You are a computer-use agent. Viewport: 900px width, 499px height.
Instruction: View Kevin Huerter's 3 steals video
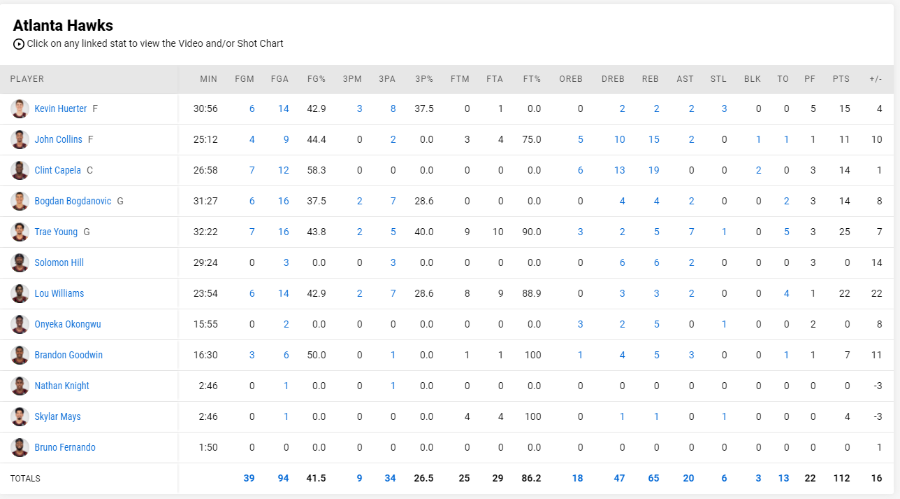tap(724, 109)
